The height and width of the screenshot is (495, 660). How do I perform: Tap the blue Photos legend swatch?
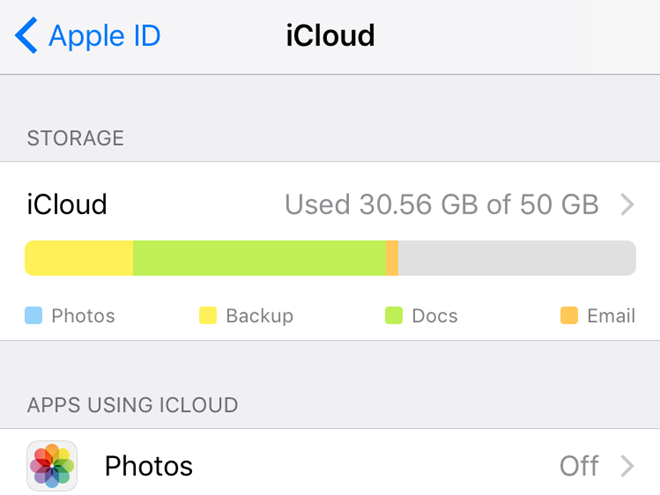click(34, 316)
